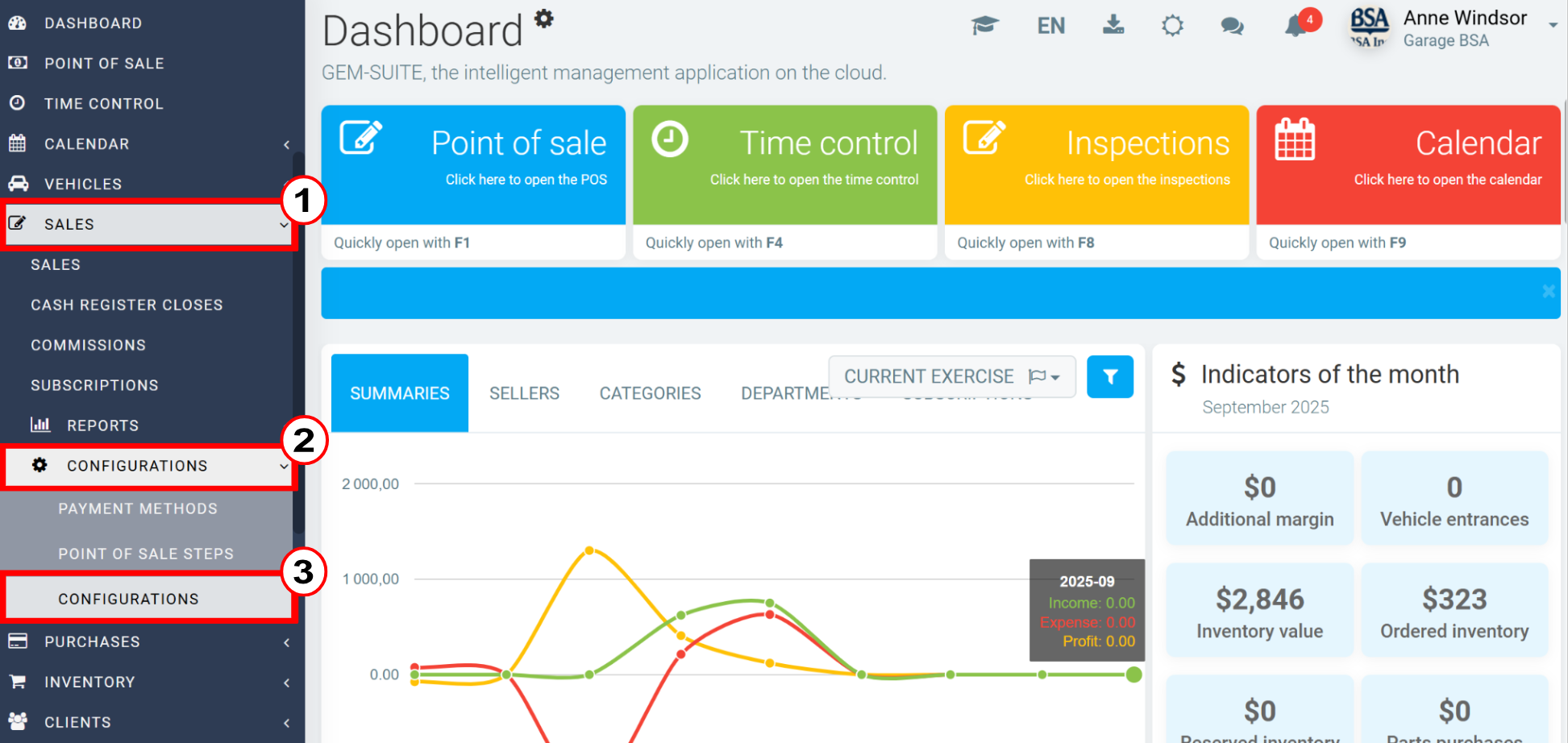Open Point of Sale Steps
Screen dimensions: 1568x743
pyautogui.click(x=146, y=554)
